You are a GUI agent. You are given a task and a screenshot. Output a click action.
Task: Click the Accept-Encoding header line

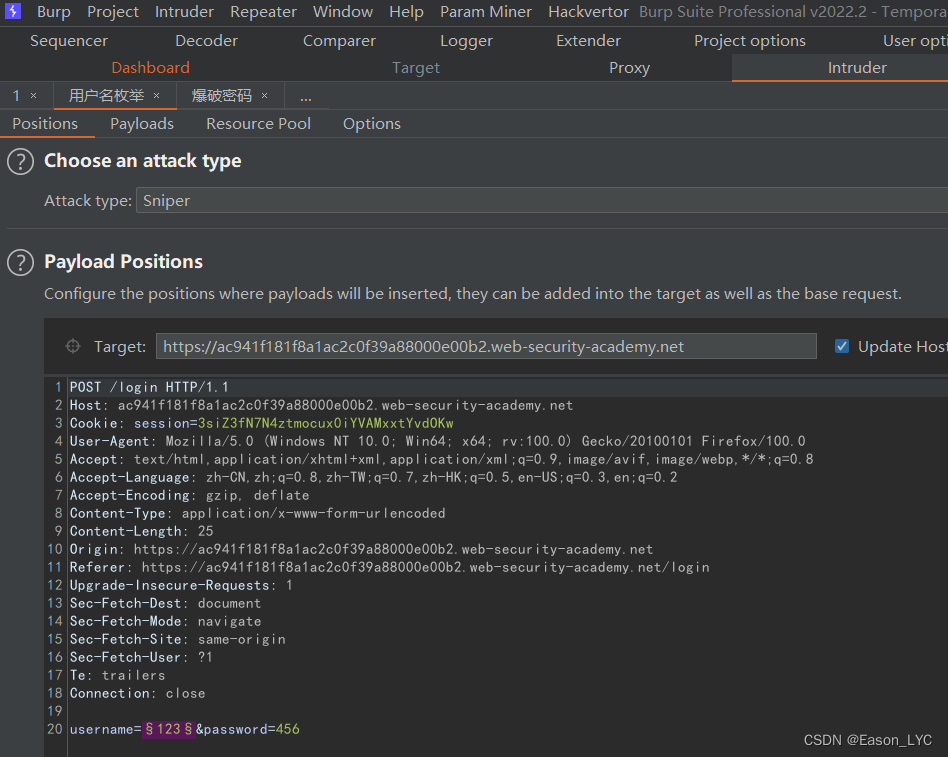pyautogui.click(x=189, y=495)
